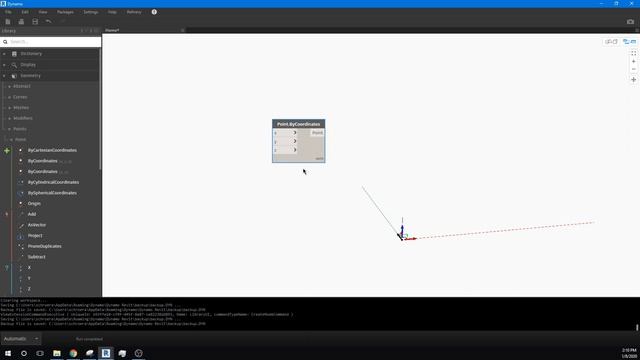640x360 pixels.
Task: Select PruneDuplicates in library list
Action: pyautogui.click(x=44, y=246)
